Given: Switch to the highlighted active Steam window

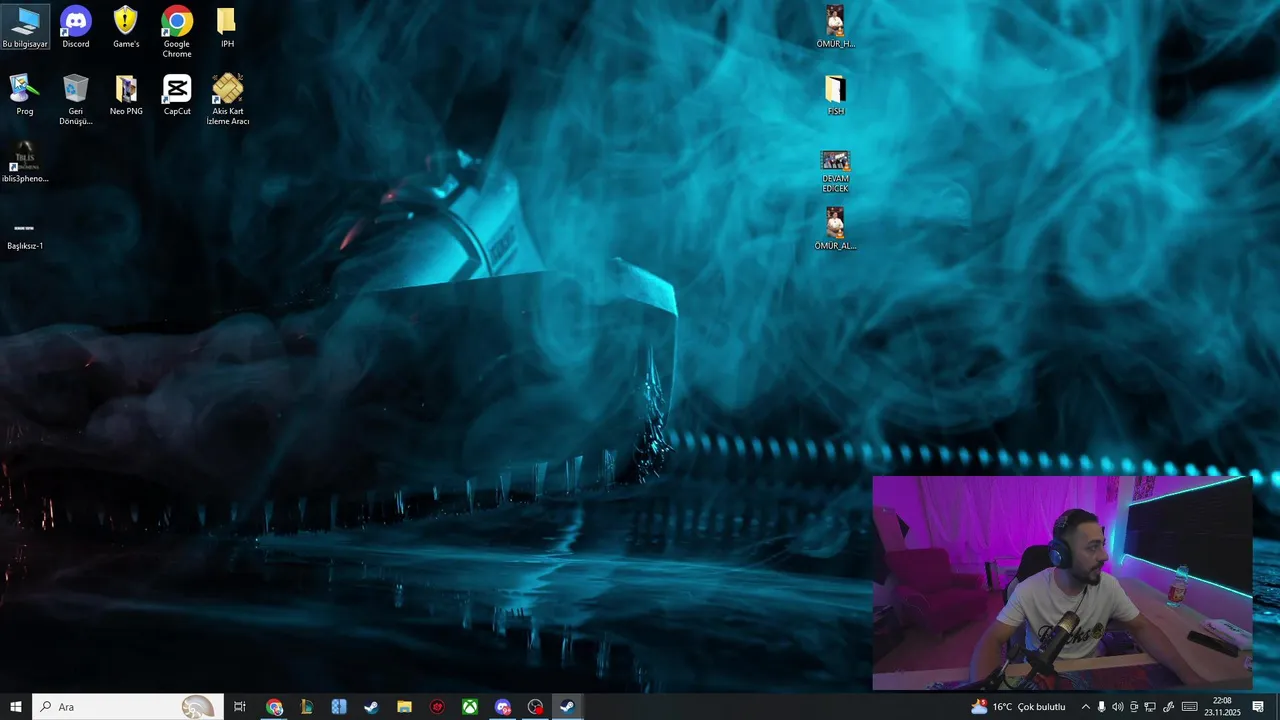Looking at the screenshot, I should pyautogui.click(x=567, y=707).
